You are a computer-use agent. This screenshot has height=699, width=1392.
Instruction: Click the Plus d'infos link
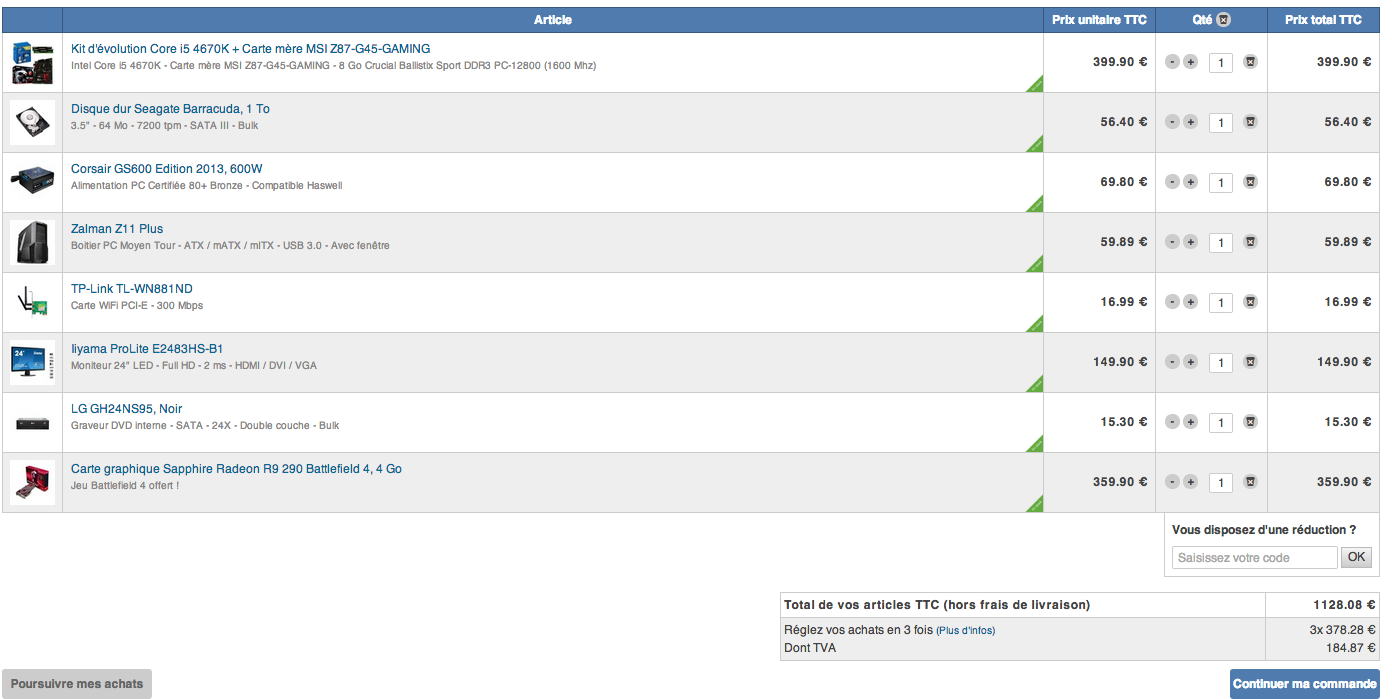[965, 631]
